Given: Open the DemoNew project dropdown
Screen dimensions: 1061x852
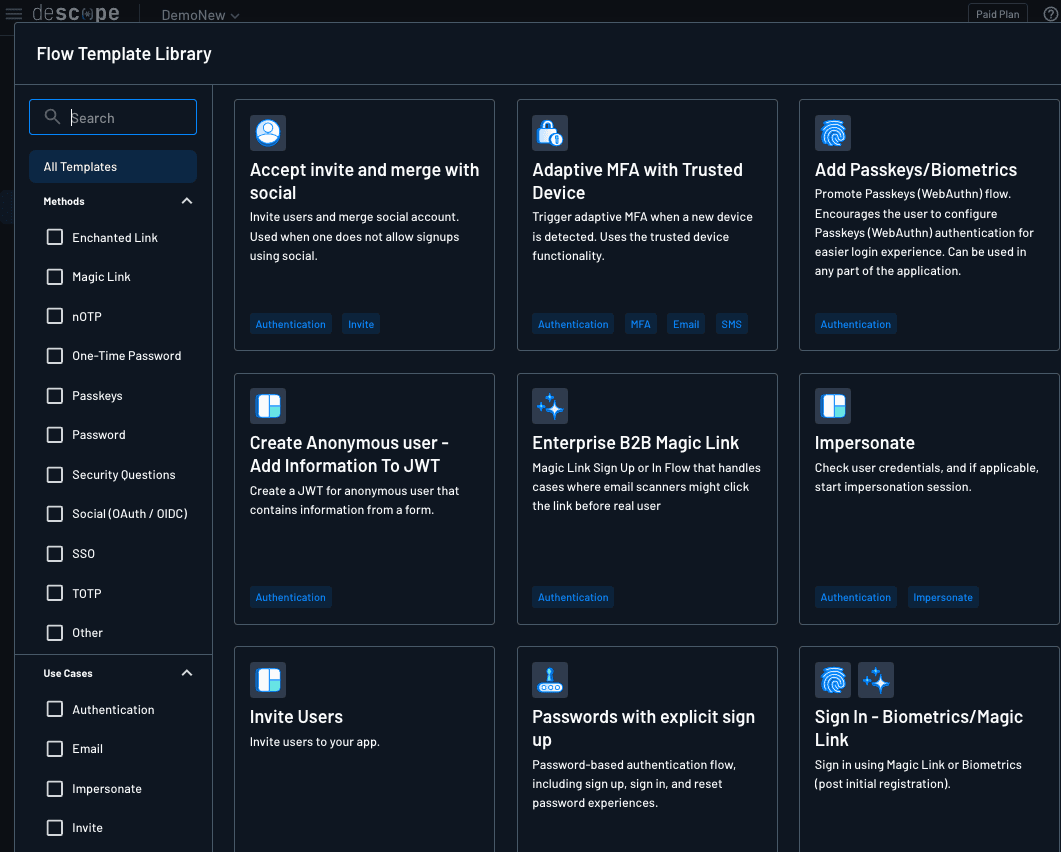Looking at the screenshot, I should click(199, 15).
